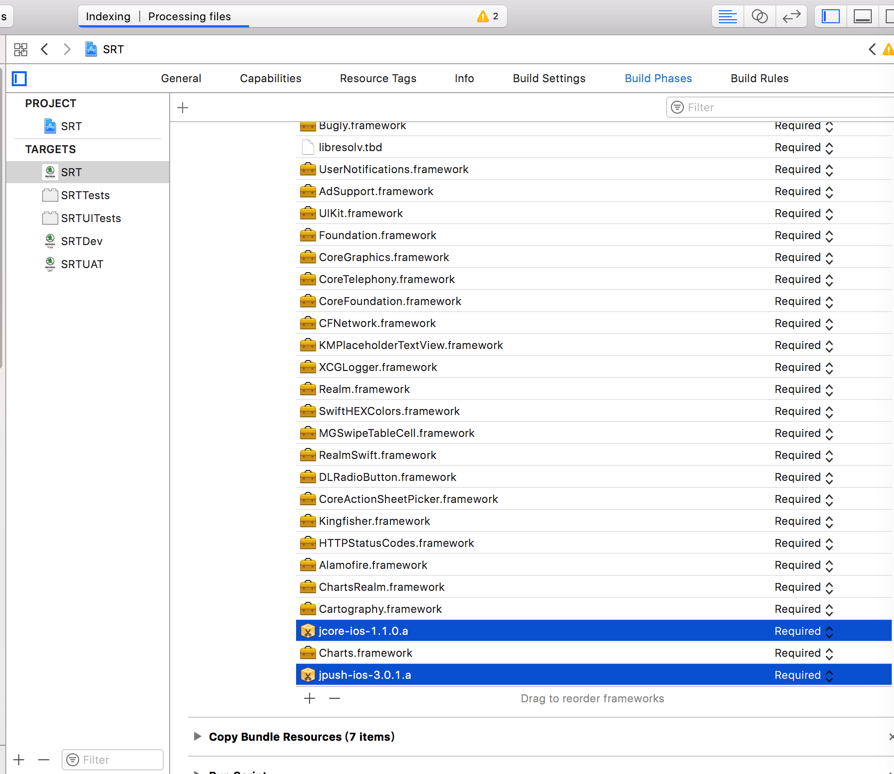The height and width of the screenshot is (774, 894).
Task: Show the version editor
Action: [791, 17]
